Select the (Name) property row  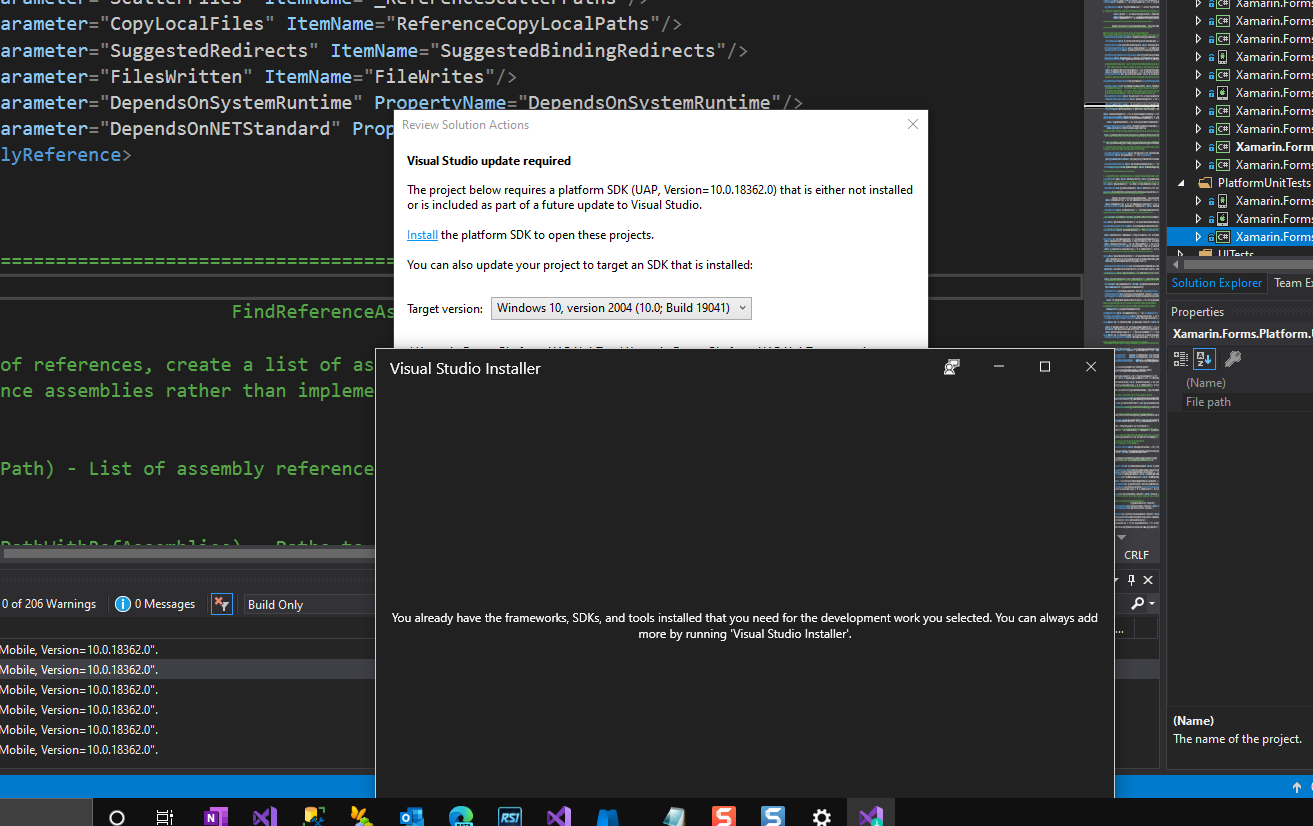click(1240, 382)
